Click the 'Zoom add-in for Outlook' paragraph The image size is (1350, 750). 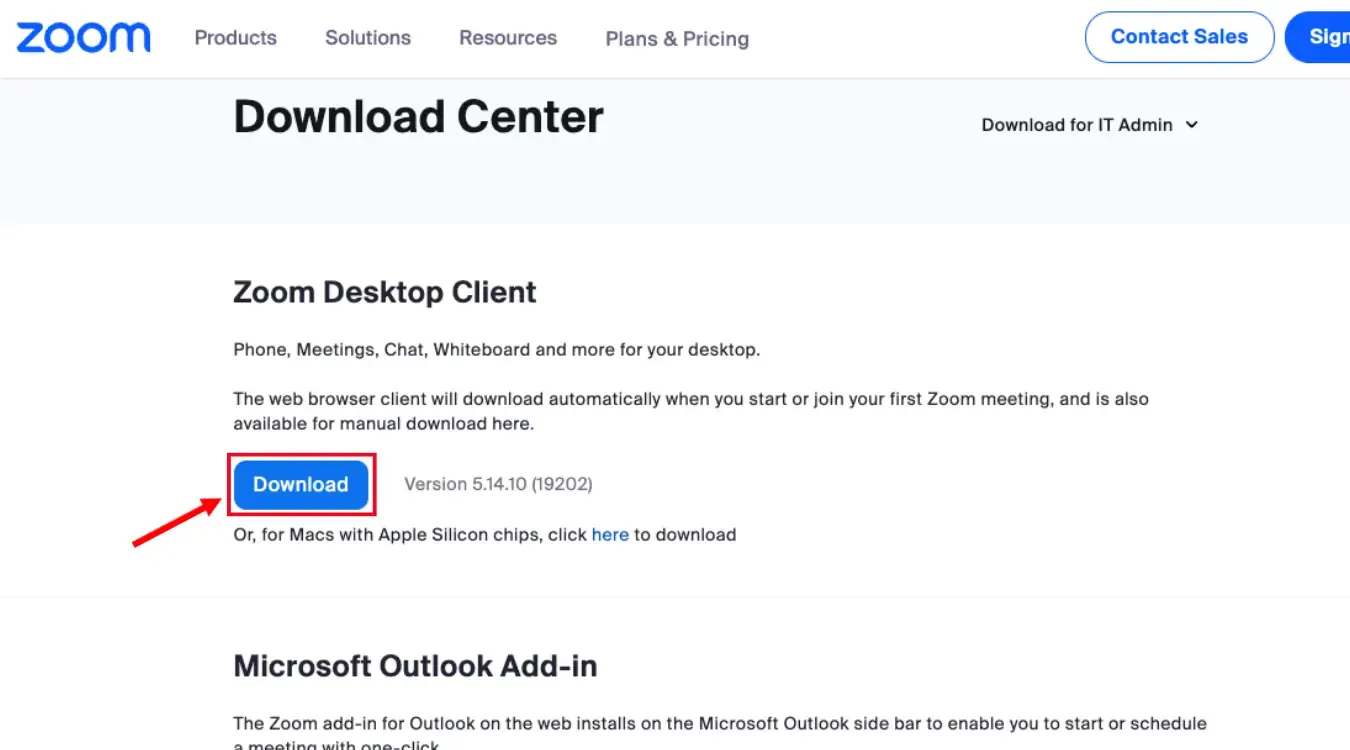(x=720, y=734)
